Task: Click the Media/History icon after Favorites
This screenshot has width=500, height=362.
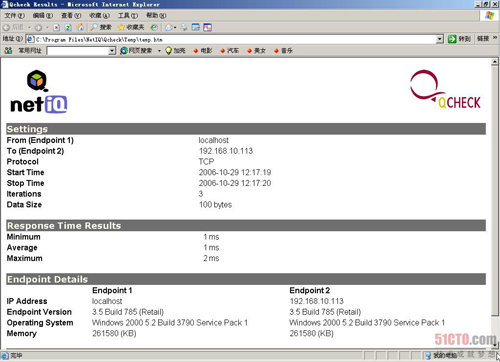Action: click(154, 27)
